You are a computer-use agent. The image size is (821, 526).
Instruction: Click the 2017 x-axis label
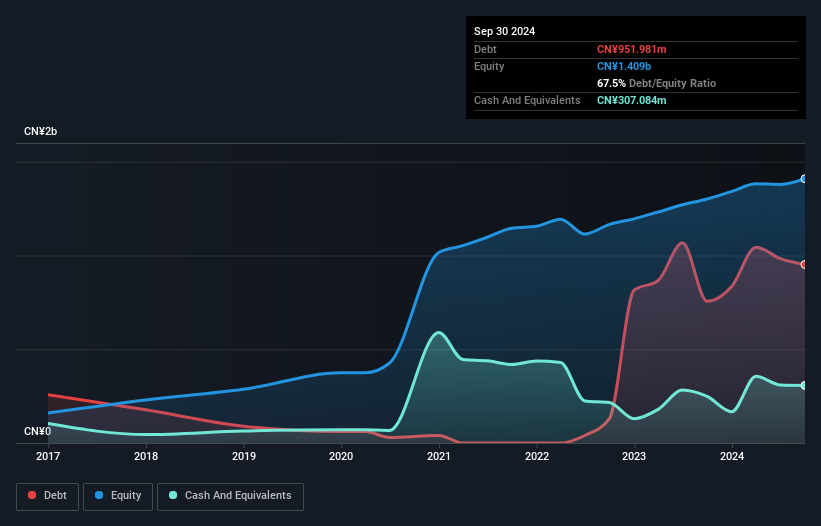[48, 456]
